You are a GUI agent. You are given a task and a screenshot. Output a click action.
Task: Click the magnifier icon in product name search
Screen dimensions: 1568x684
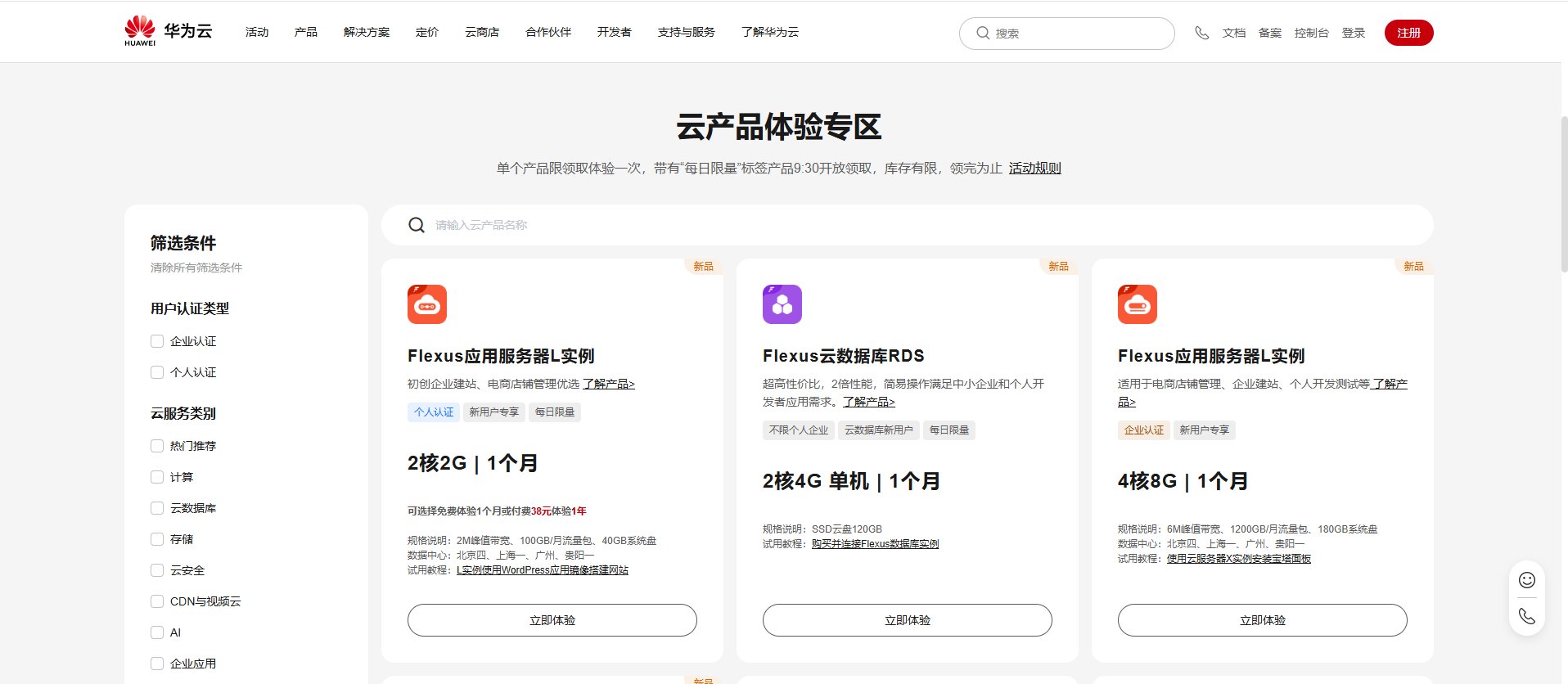[417, 225]
